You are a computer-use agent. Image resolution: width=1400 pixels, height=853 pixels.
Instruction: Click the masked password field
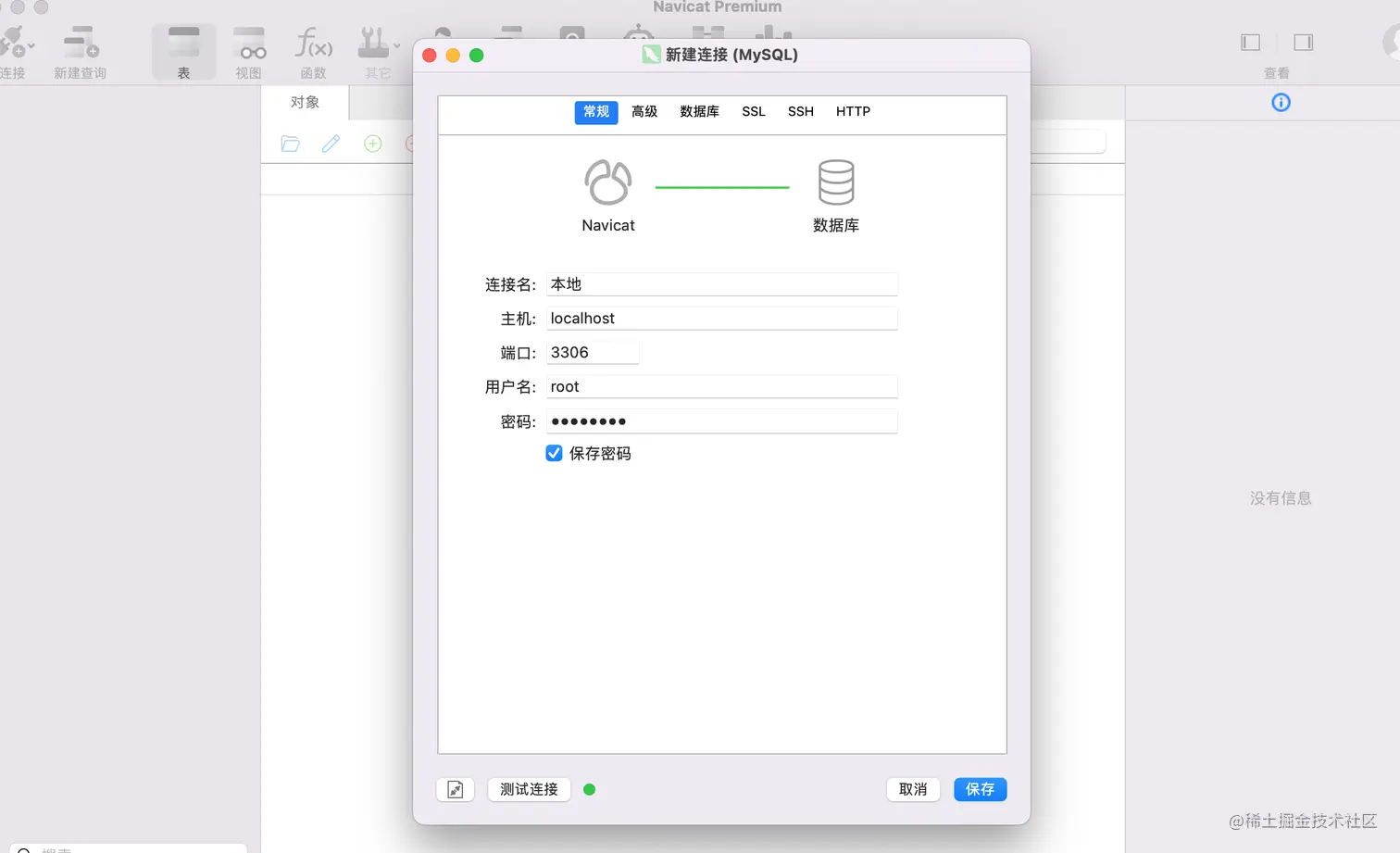721,421
